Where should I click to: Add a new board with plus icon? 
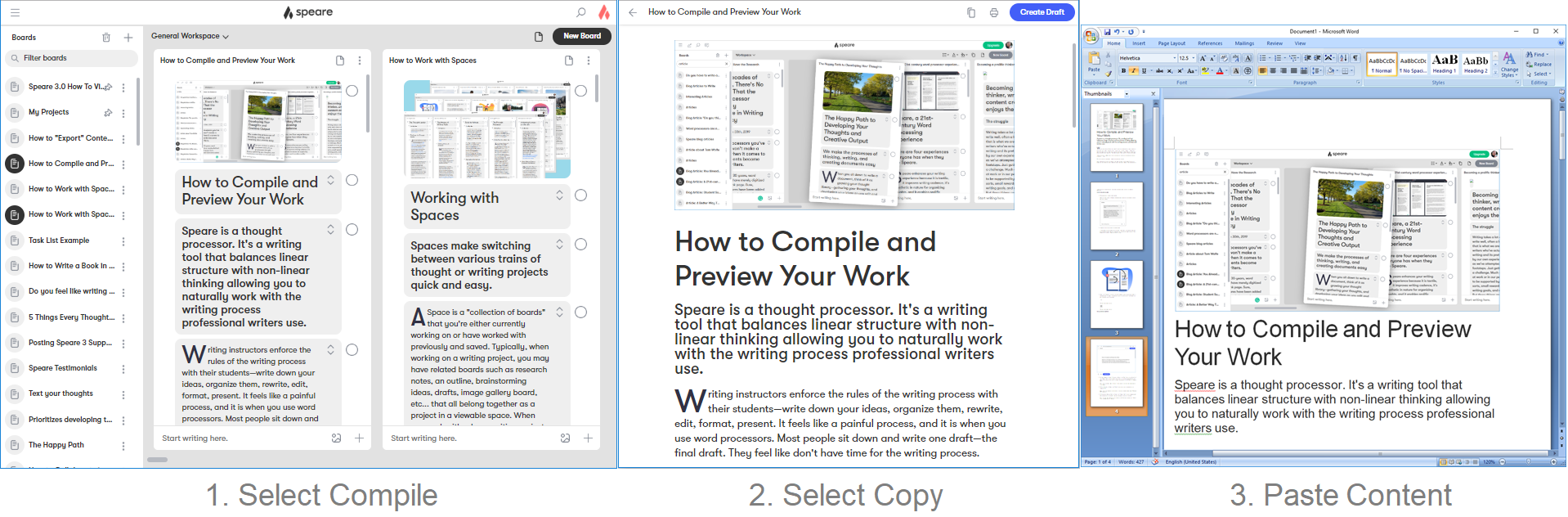pyautogui.click(x=128, y=38)
